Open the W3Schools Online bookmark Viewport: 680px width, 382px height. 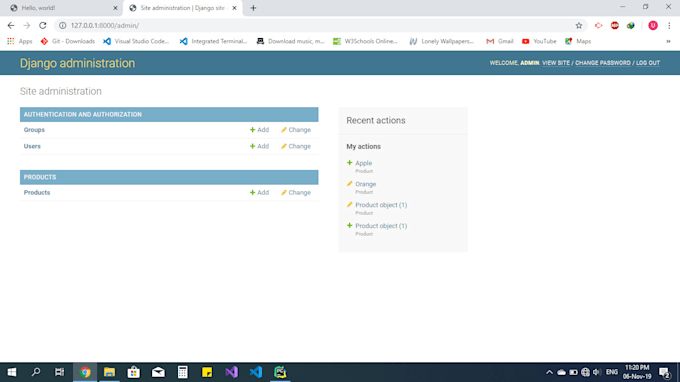(x=365, y=41)
